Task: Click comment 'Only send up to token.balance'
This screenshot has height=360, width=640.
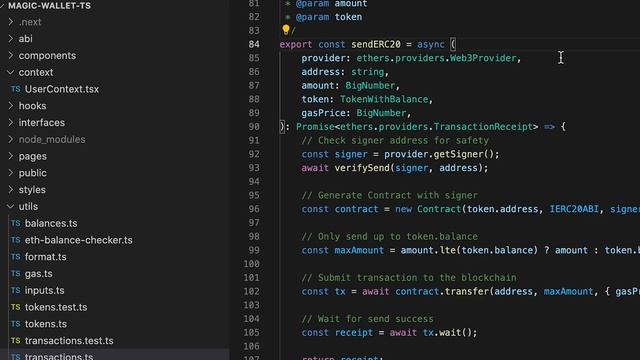Action: [389, 237]
